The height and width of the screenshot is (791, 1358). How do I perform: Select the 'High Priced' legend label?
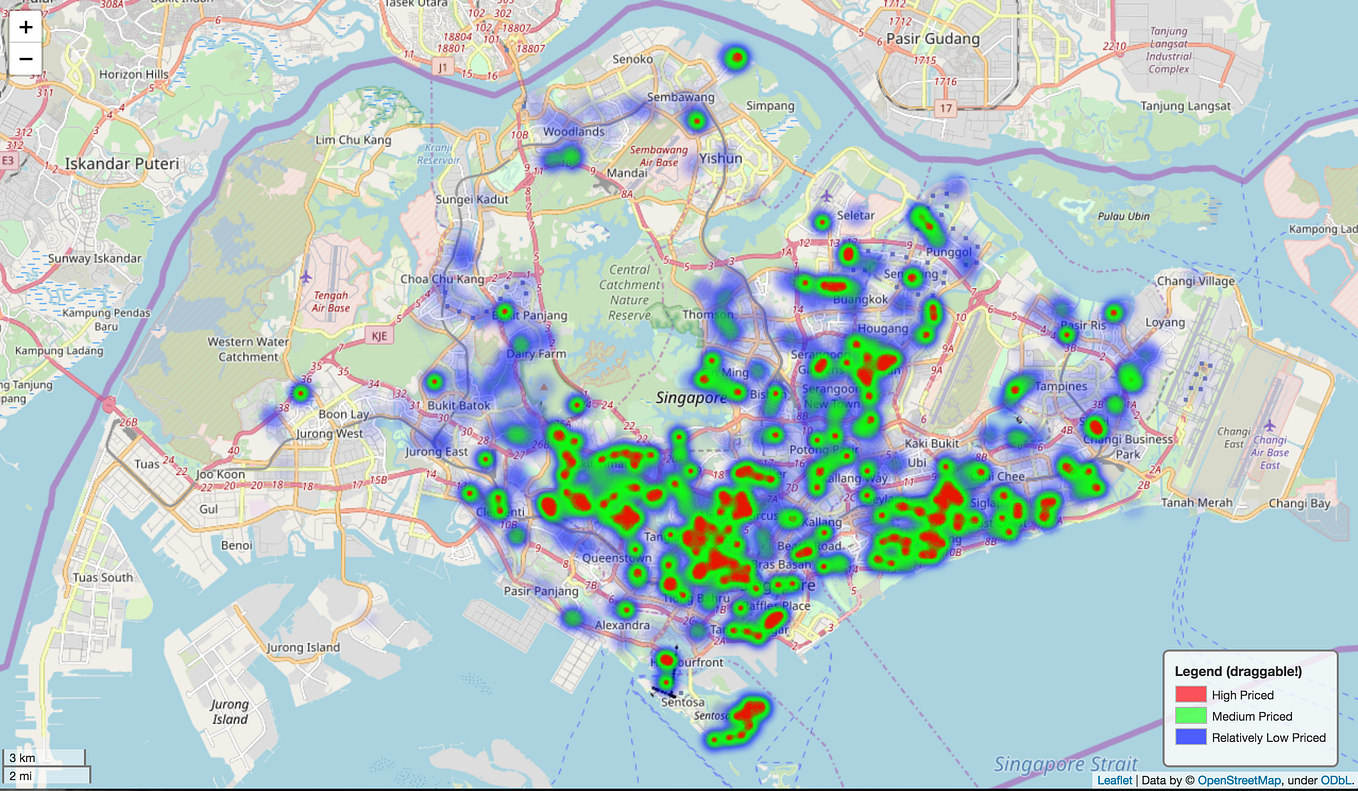pos(1242,695)
